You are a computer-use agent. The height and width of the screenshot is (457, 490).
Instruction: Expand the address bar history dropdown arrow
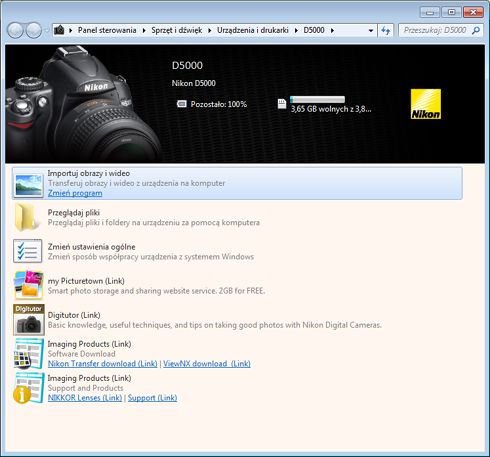[371, 31]
